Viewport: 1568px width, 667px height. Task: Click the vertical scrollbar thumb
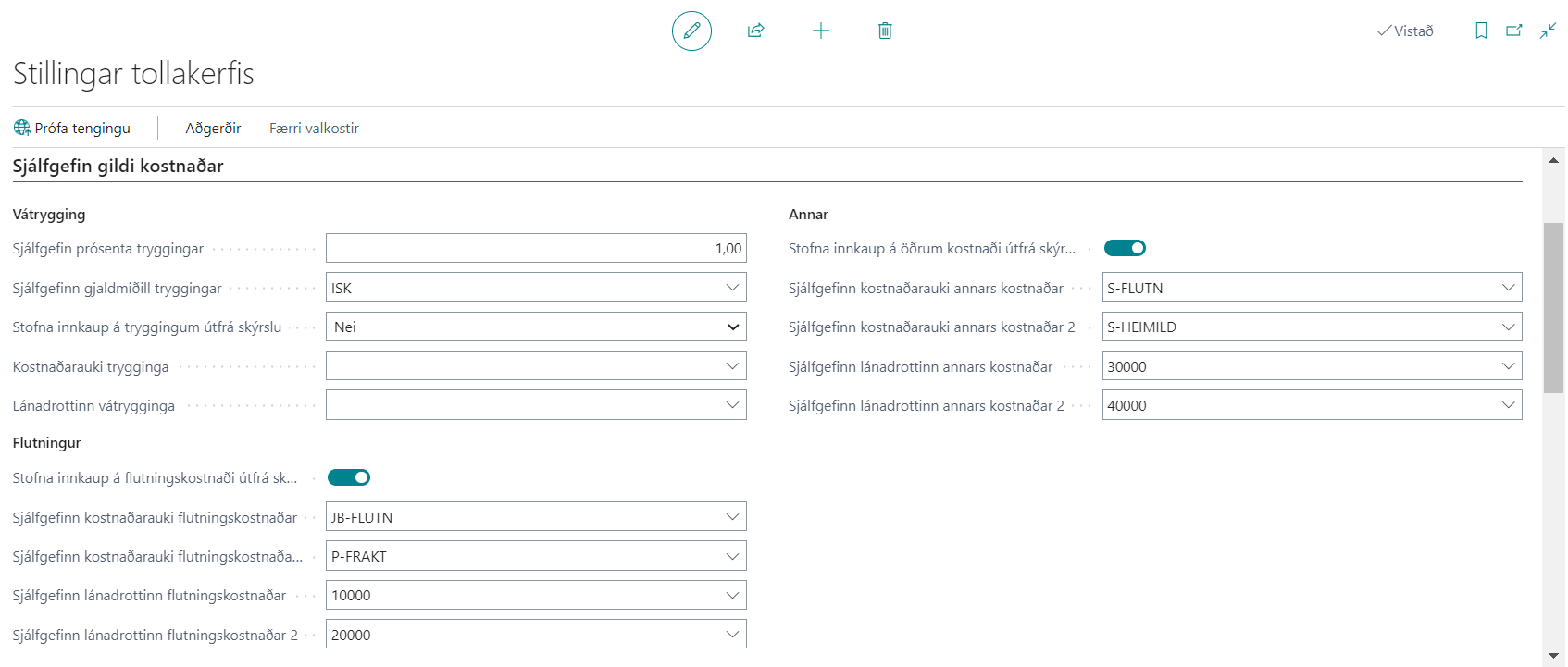(x=1553, y=307)
